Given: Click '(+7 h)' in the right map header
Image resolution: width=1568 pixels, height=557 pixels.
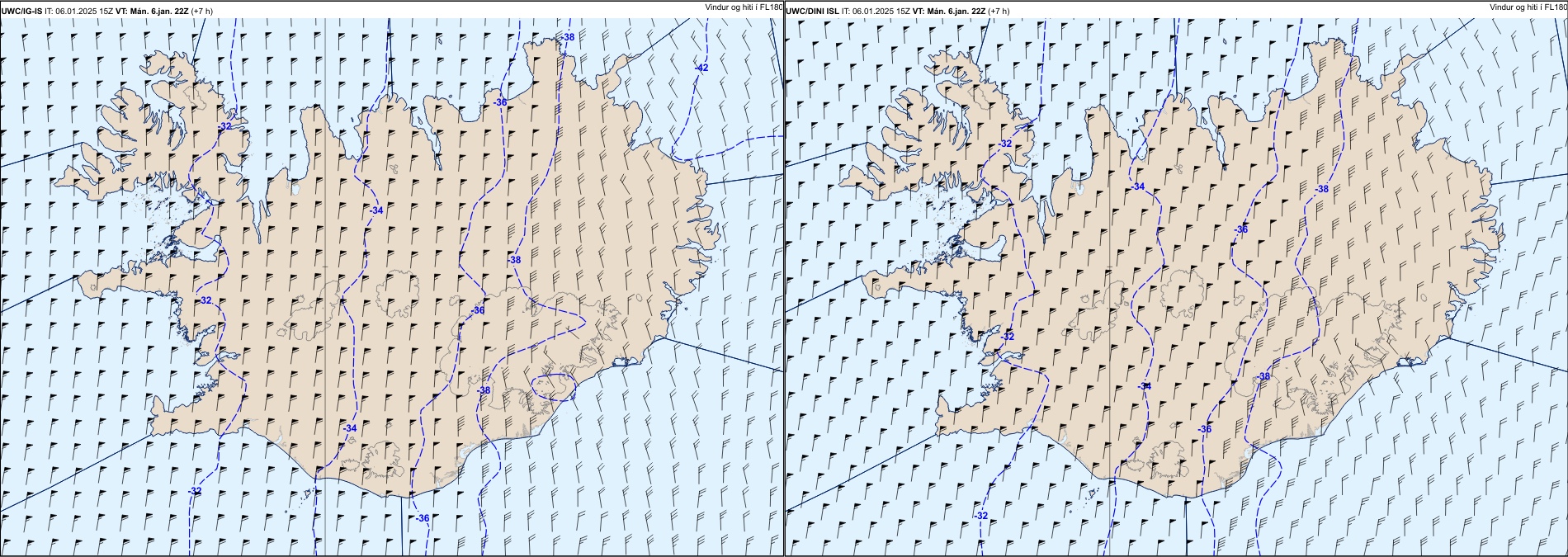Looking at the screenshot, I should (x=999, y=11).
